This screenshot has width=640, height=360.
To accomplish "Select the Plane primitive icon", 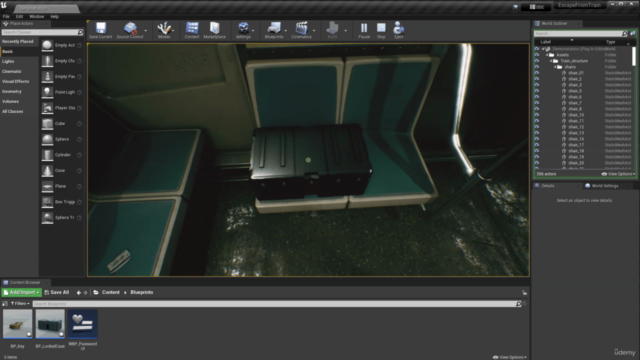I will click(x=47, y=186).
